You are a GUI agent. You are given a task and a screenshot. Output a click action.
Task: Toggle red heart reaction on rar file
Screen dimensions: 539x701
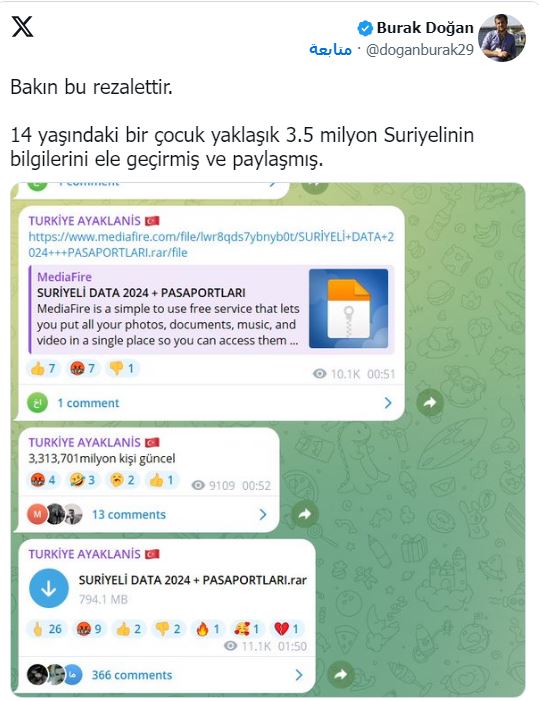[x=286, y=629]
